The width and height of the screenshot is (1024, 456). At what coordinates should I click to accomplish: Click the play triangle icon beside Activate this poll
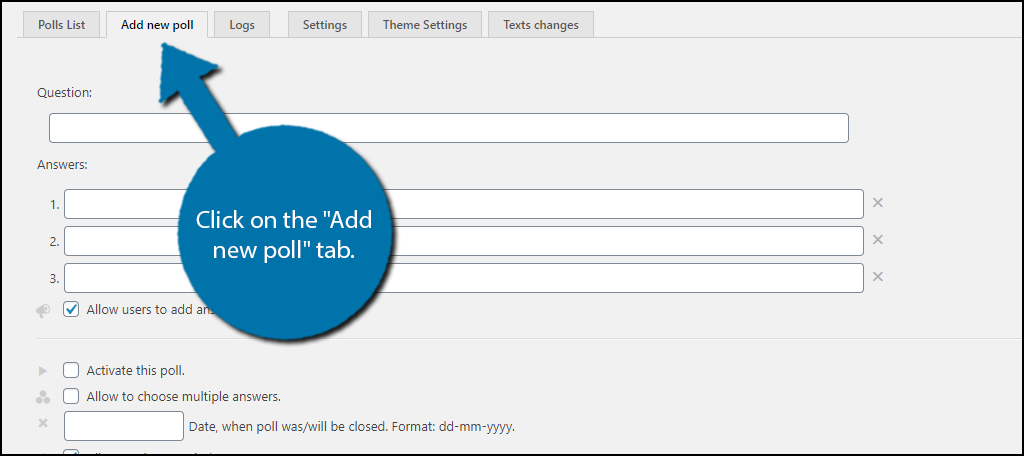(x=42, y=370)
